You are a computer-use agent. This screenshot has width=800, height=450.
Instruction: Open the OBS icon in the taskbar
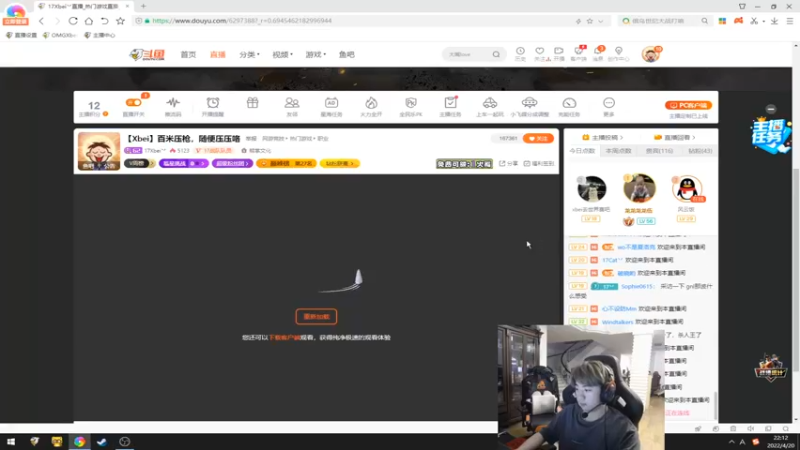(x=124, y=442)
